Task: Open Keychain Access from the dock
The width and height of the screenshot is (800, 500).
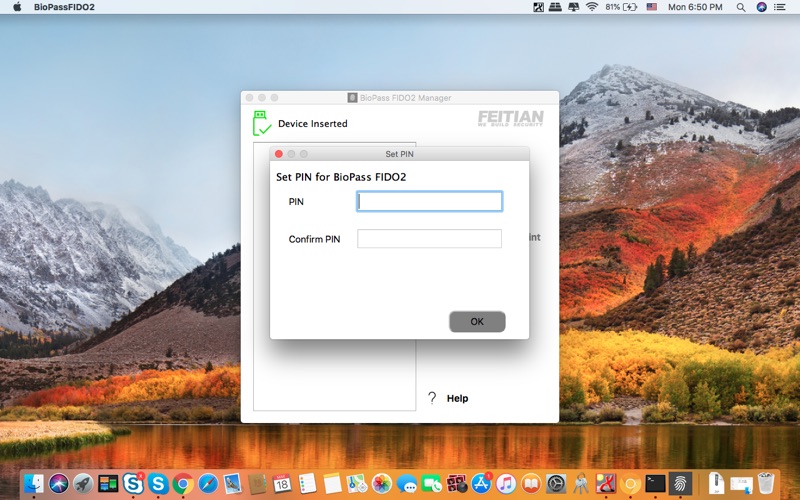Action: click(x=580, y=483)
